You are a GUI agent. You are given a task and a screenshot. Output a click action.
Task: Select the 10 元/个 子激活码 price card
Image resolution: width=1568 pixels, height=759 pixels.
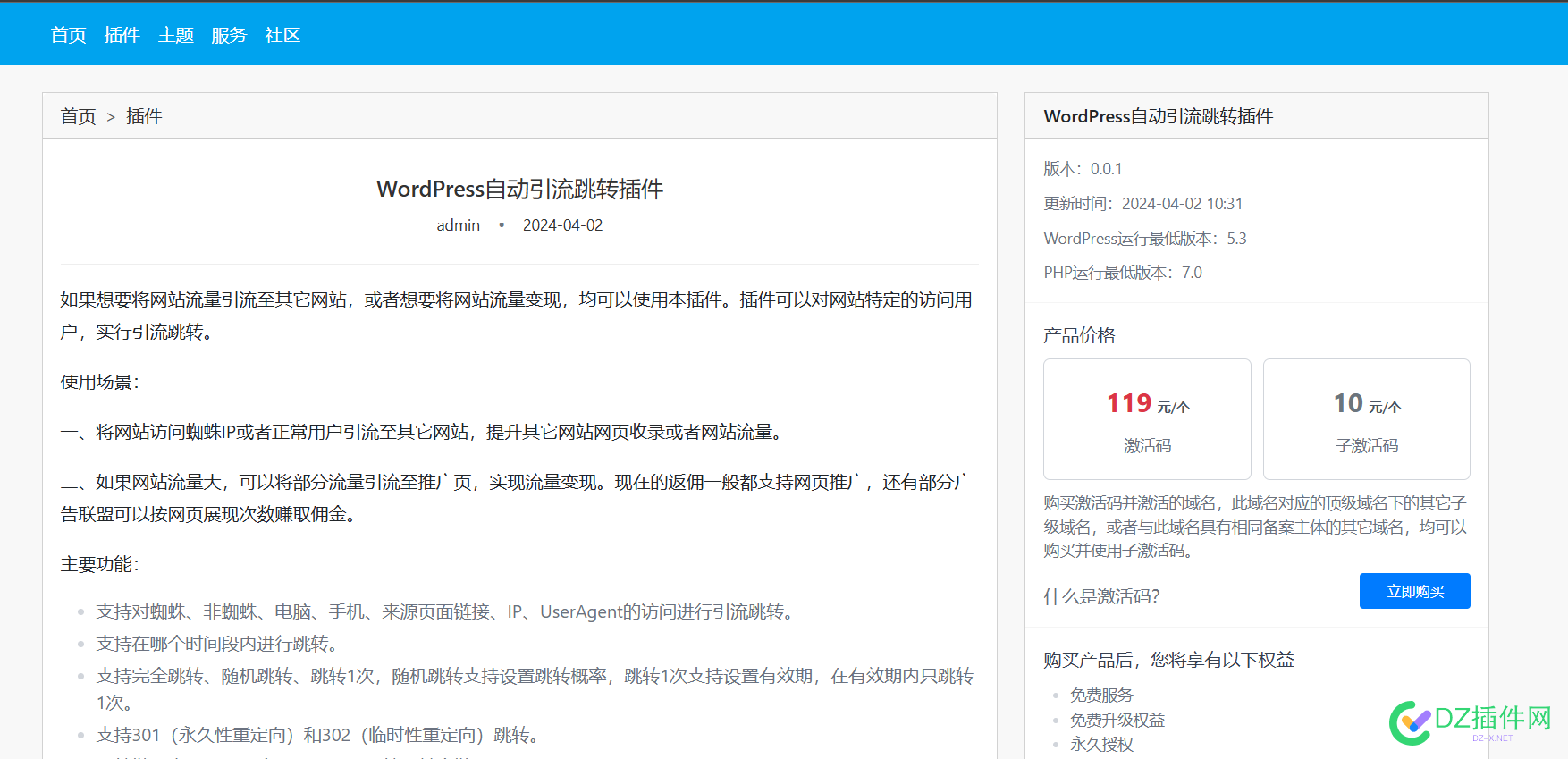[x=1366, y=419]
